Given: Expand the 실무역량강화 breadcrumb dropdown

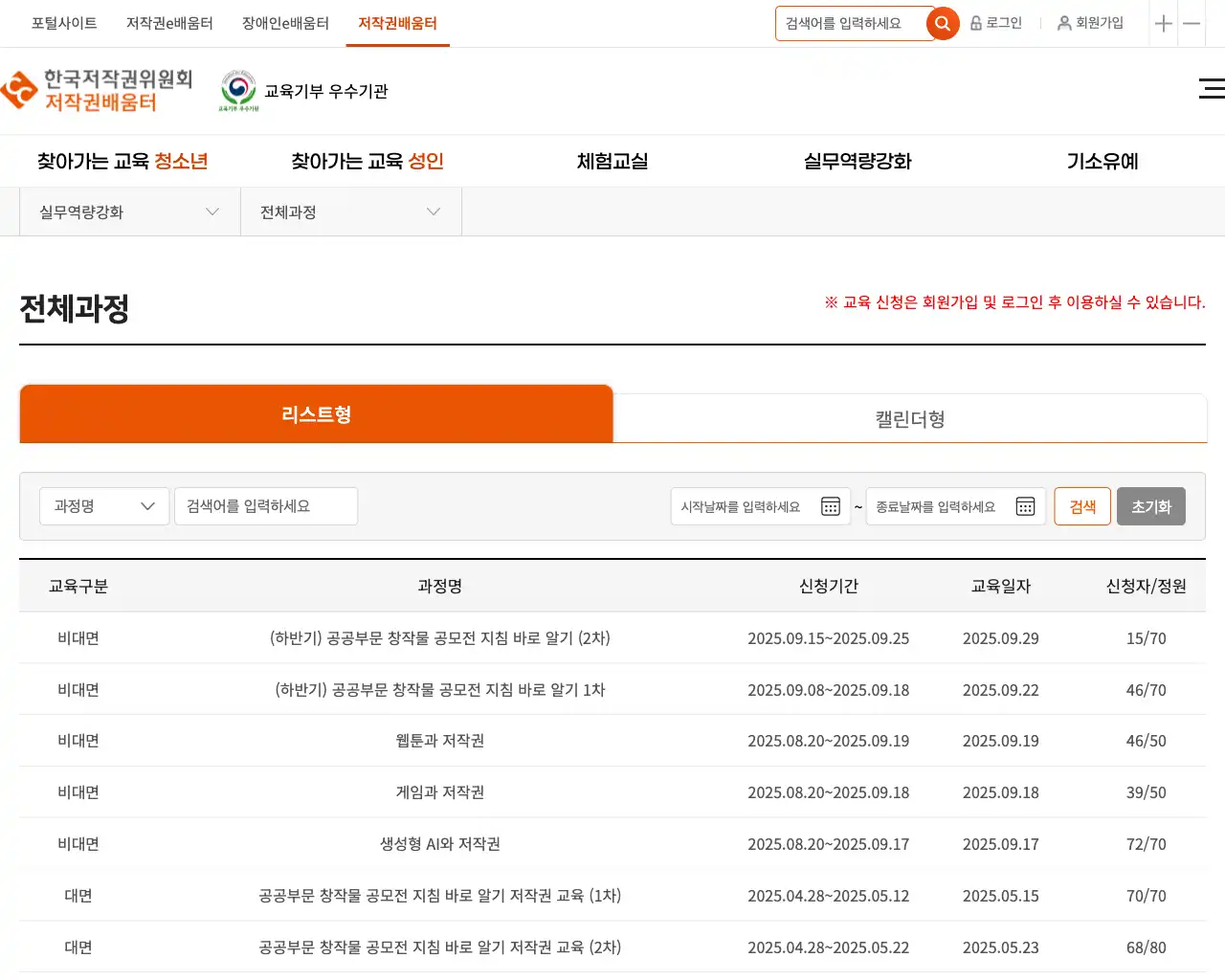Looking at the screenshot, I should coord(129,212).
